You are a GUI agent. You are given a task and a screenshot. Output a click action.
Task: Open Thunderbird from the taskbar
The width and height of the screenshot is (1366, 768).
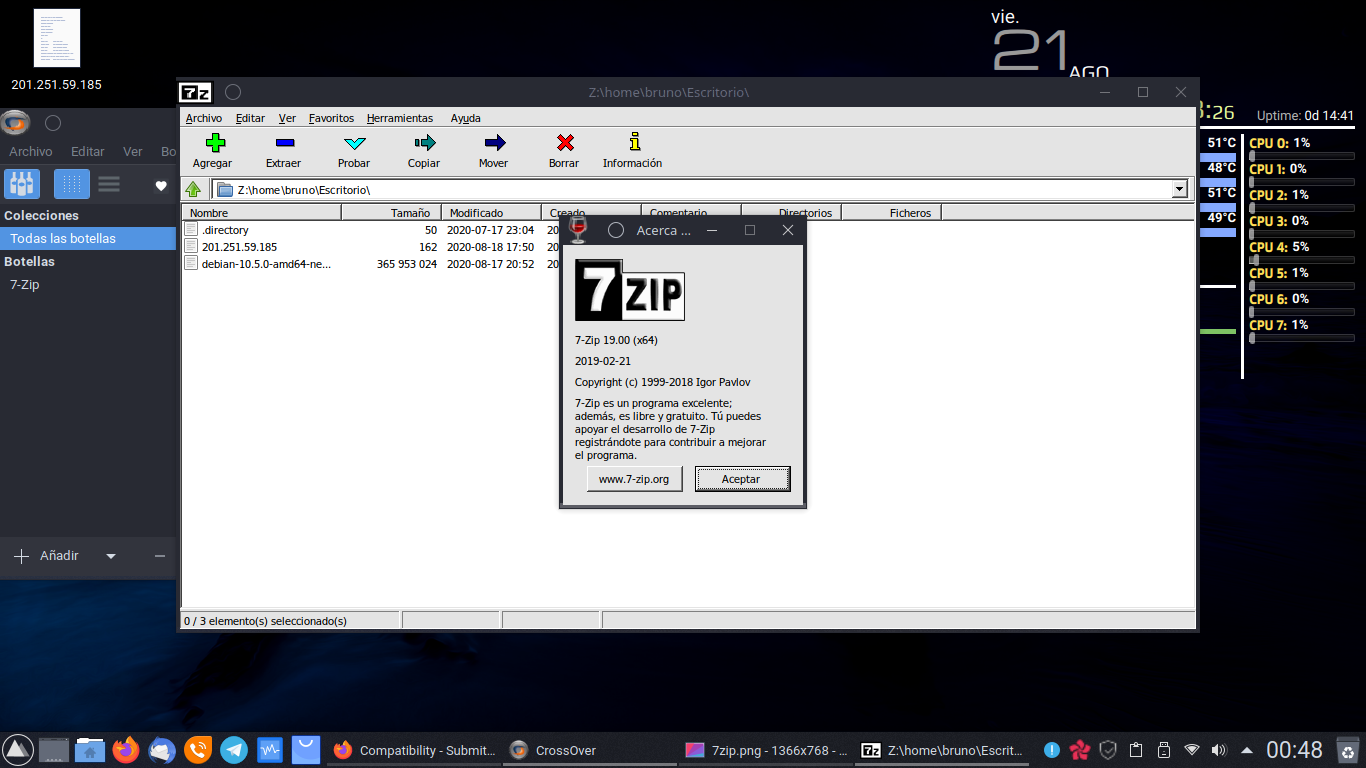[162, 749]
